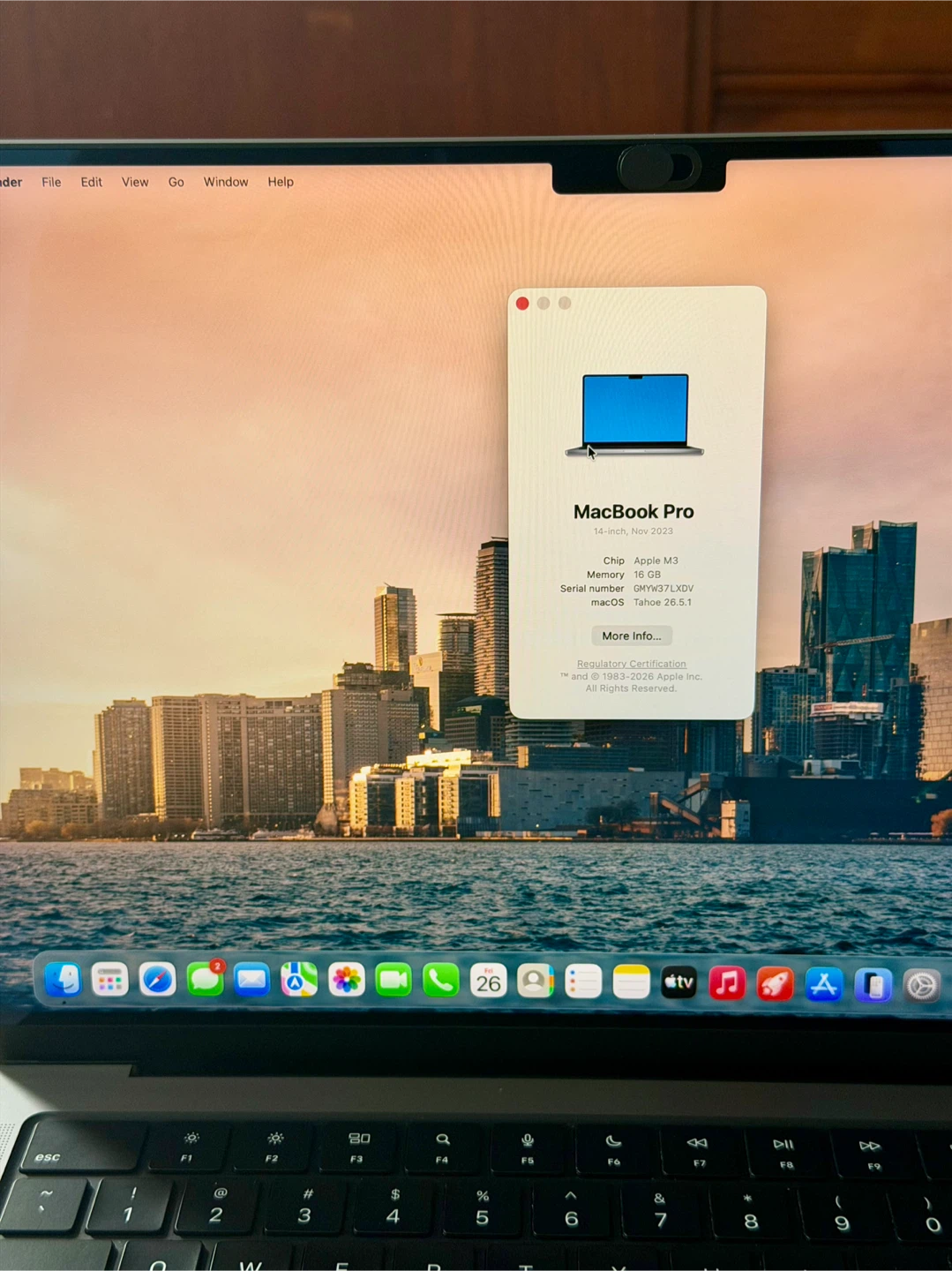This screenshot has height=1271, width=952.
Task: Open Calendar showing date 26
Action: point(488,981)
